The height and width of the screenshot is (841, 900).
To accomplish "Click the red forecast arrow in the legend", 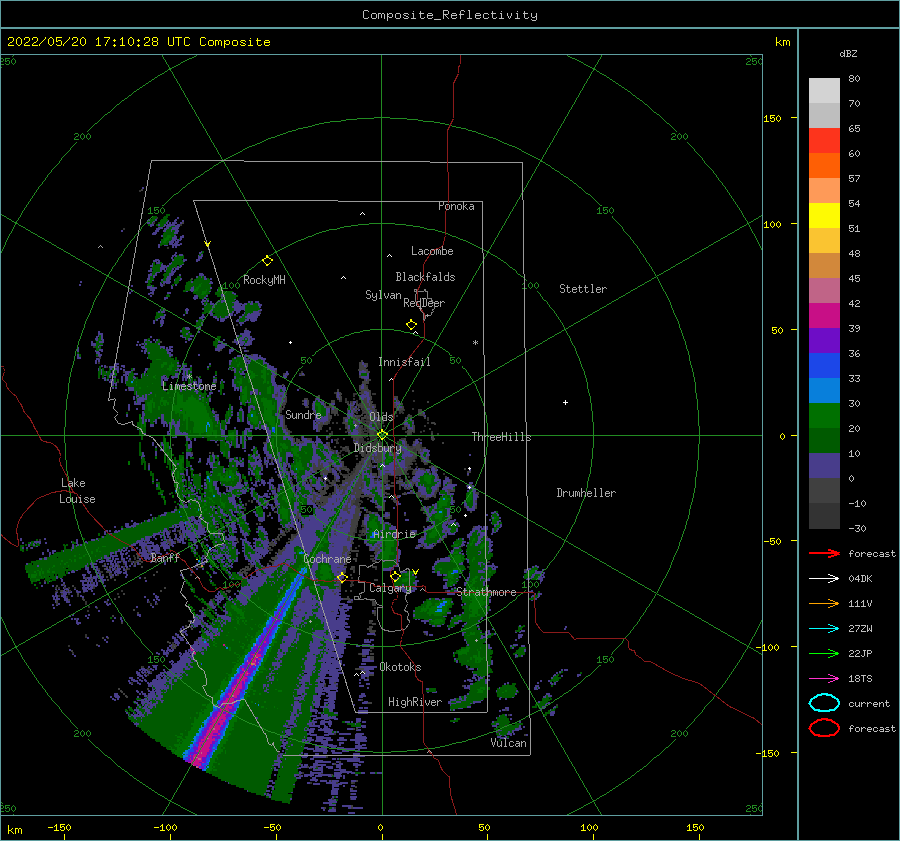I will point(824,553).
